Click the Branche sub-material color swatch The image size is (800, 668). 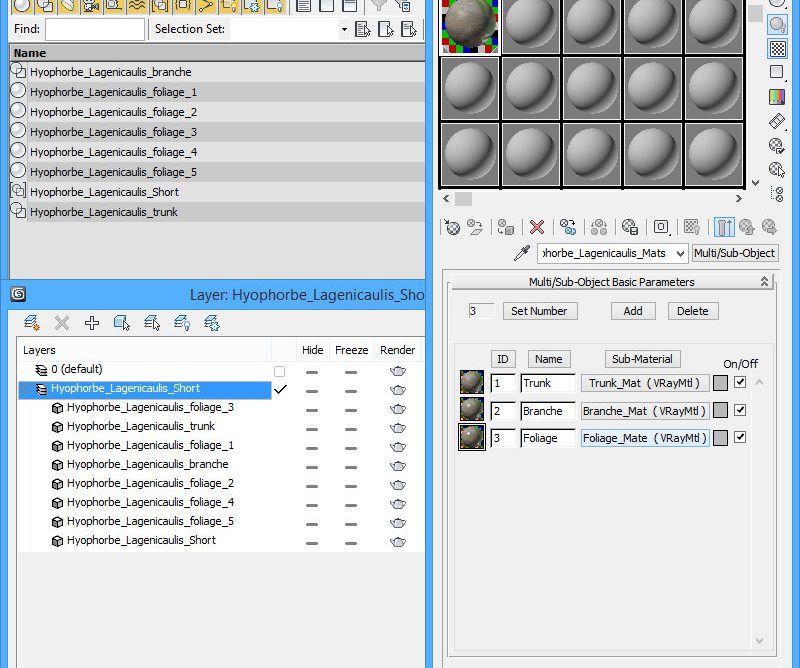720,410
